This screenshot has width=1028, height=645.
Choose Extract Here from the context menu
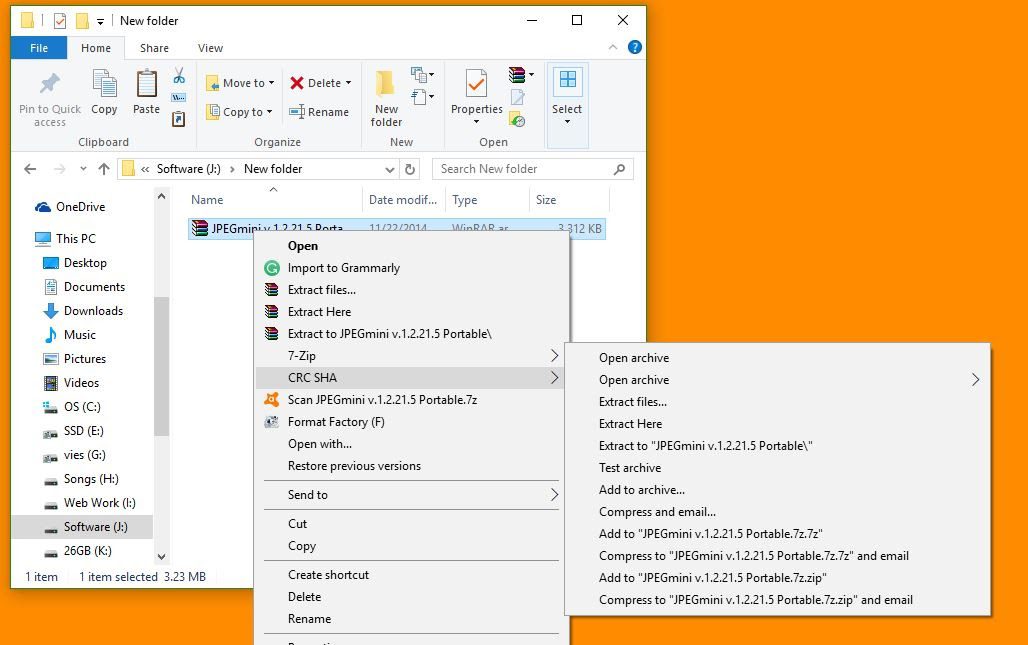coord(319,312)
